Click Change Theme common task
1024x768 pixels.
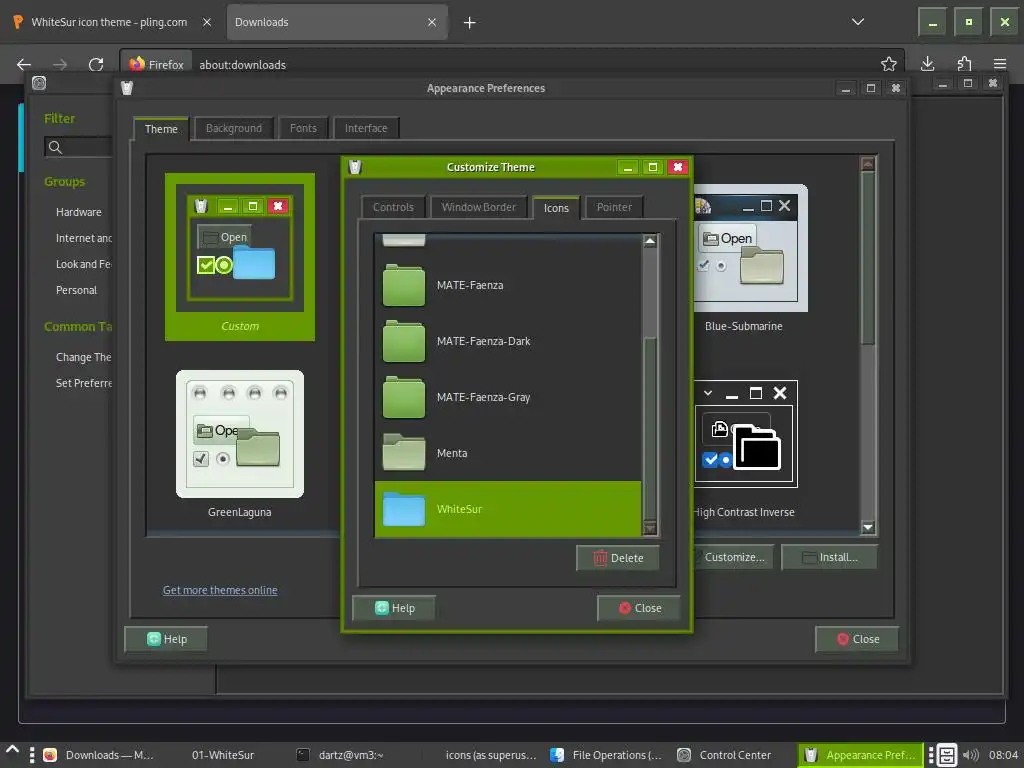84,357
